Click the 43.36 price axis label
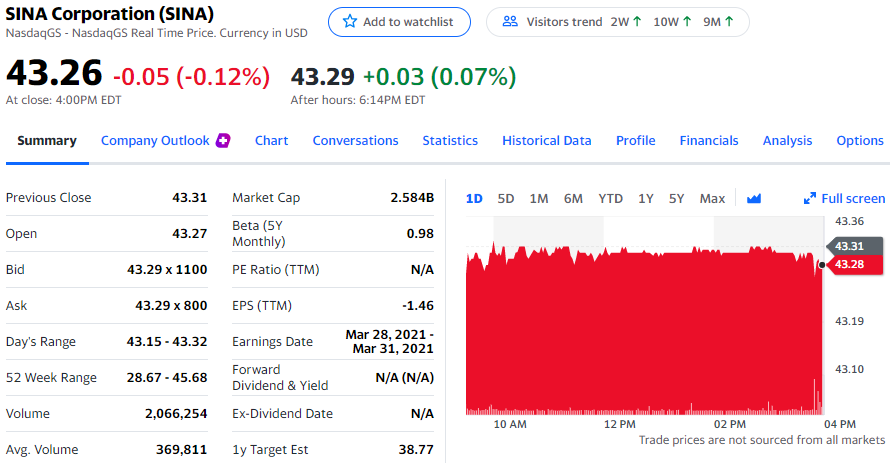The width and height of the screenshot is (890, 463). point(849,221)
